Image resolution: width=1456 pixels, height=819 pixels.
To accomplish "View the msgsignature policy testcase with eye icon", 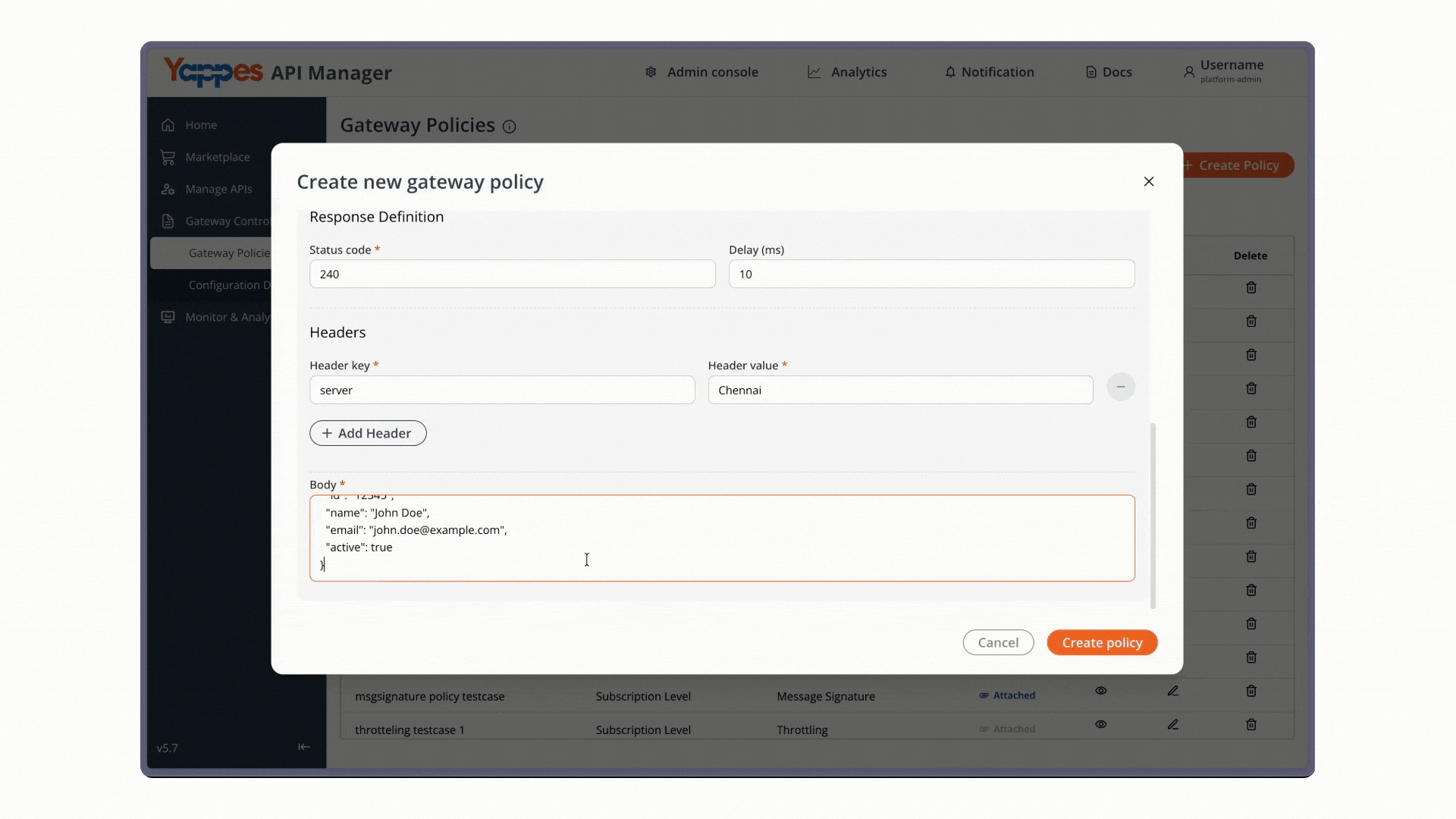I will 1100,691.
